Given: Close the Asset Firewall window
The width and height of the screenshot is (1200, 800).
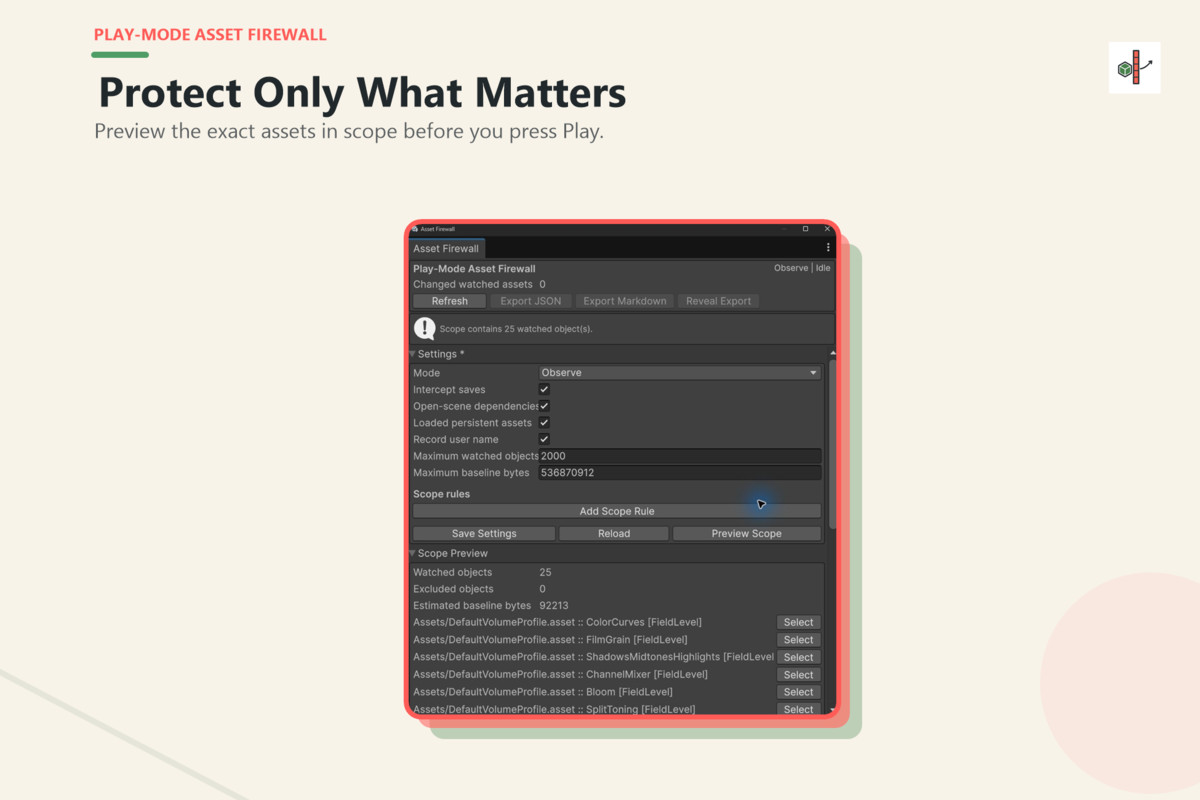Looking at the screenshot, I should pos(827,229).
